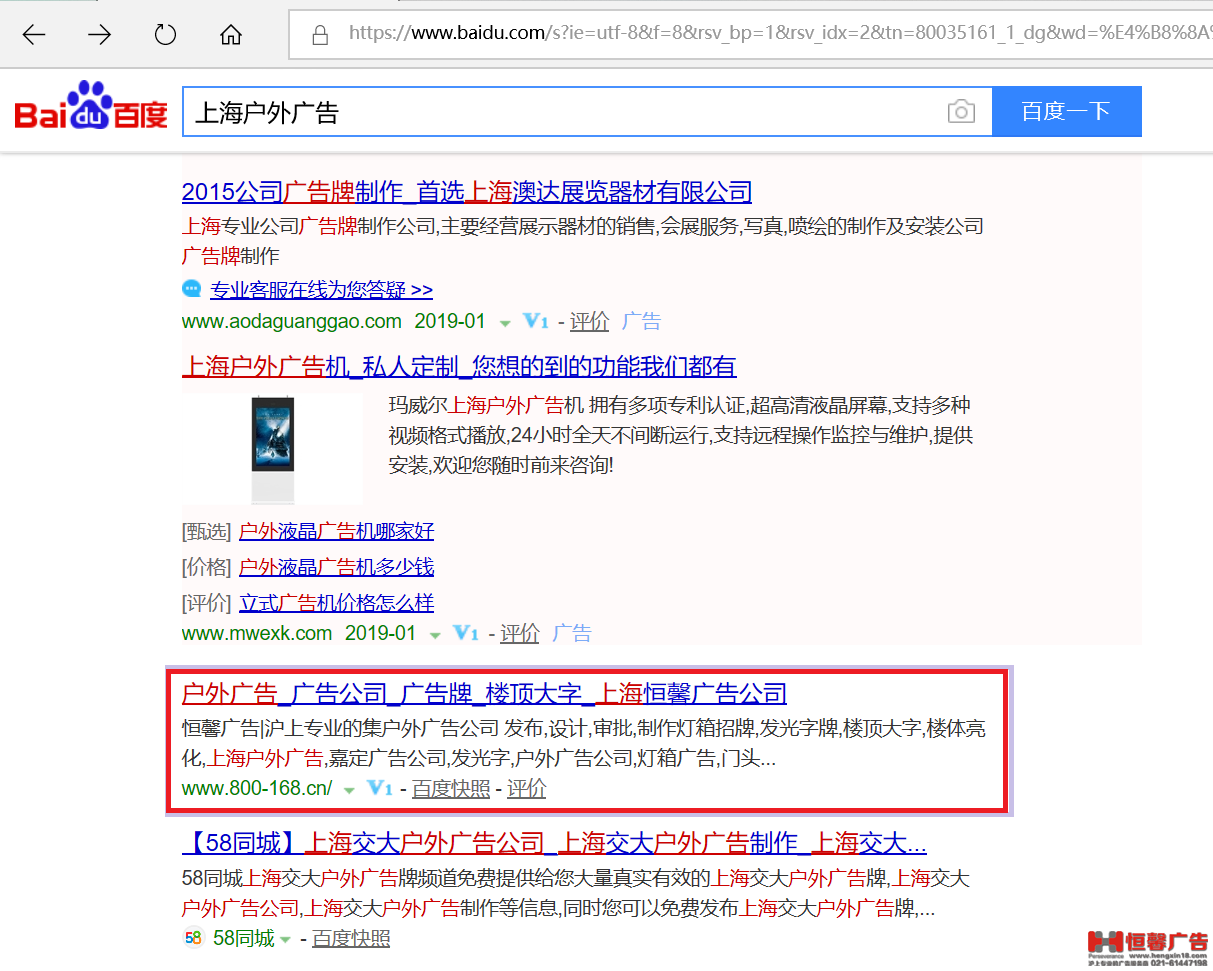Screen dimensions: 1213x971
Task: Open 评价 link on 800-168.cn result
Action: pos(526,789)
